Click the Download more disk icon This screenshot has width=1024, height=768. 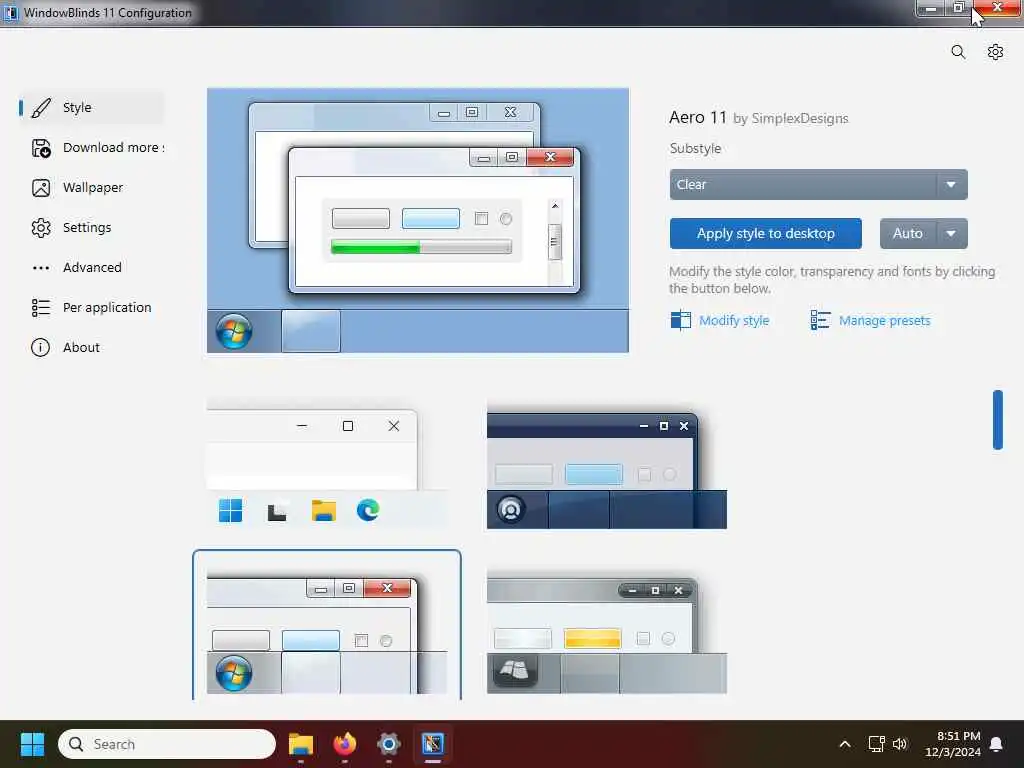point(40,148)
